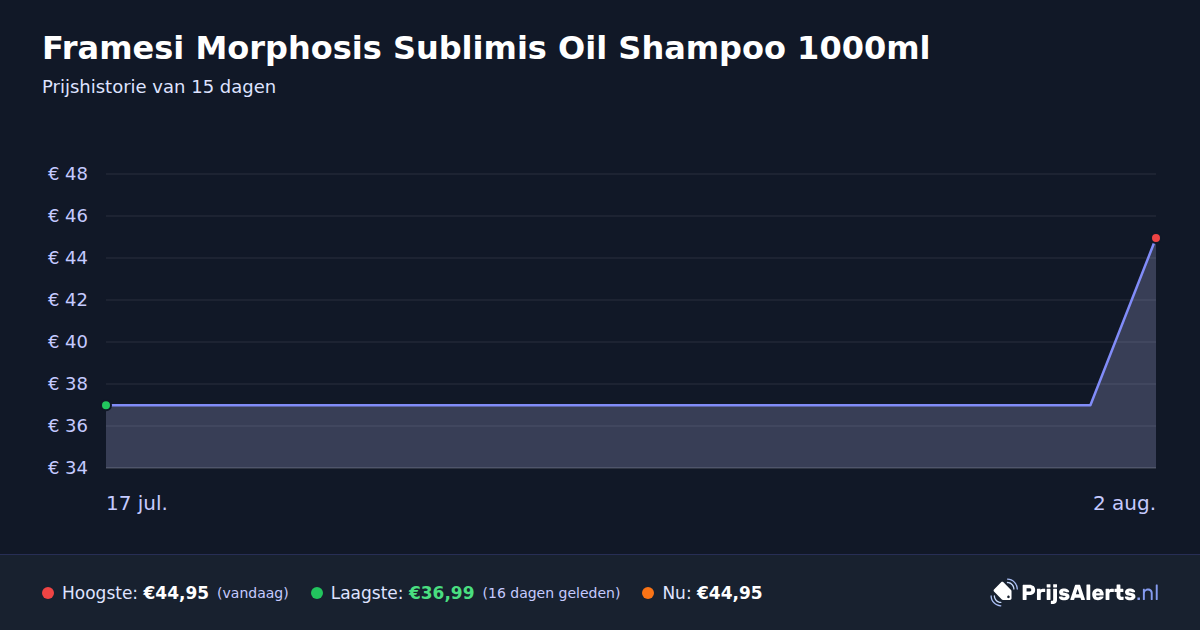This screenshot has height=630, width=1200.
Task: Click the green lowest-price dot in legend
Action: click(317, 593)
